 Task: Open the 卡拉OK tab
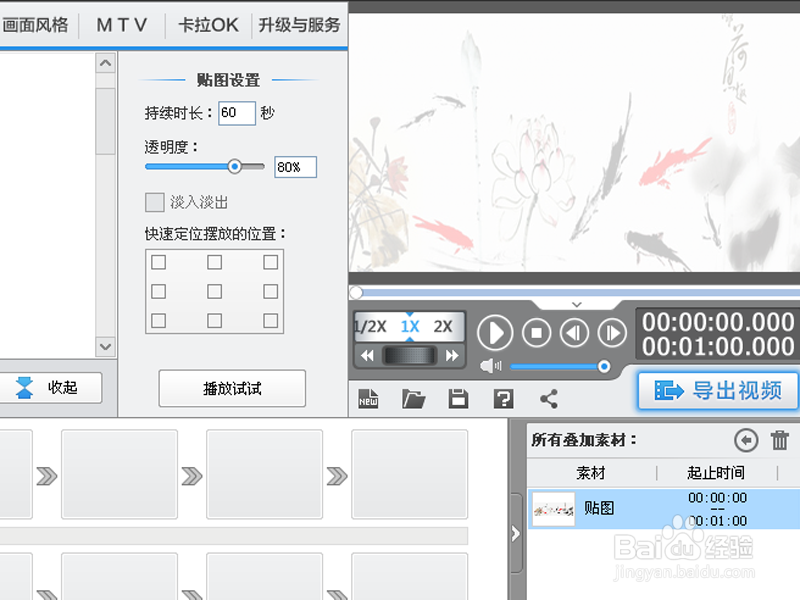(x=208, y=25)
